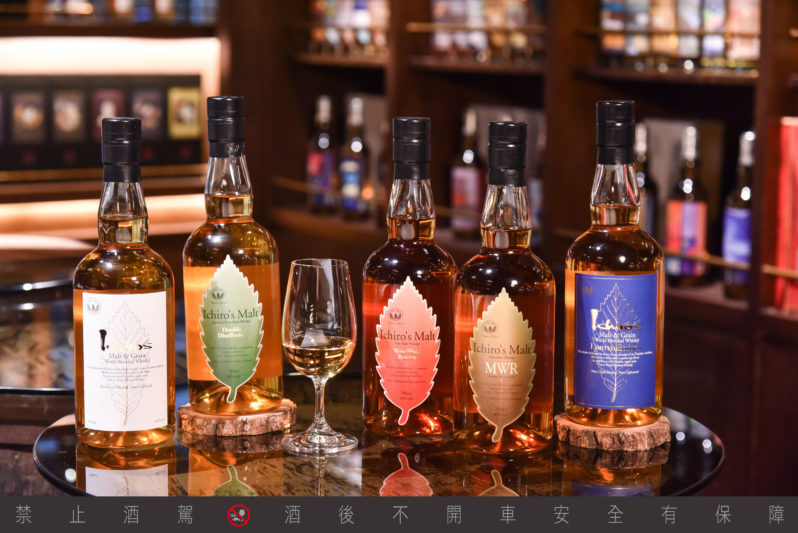Viewport: 798px width, 533px height.
Task: Click black cap of blue label bottle
Action: coord(616,132)
